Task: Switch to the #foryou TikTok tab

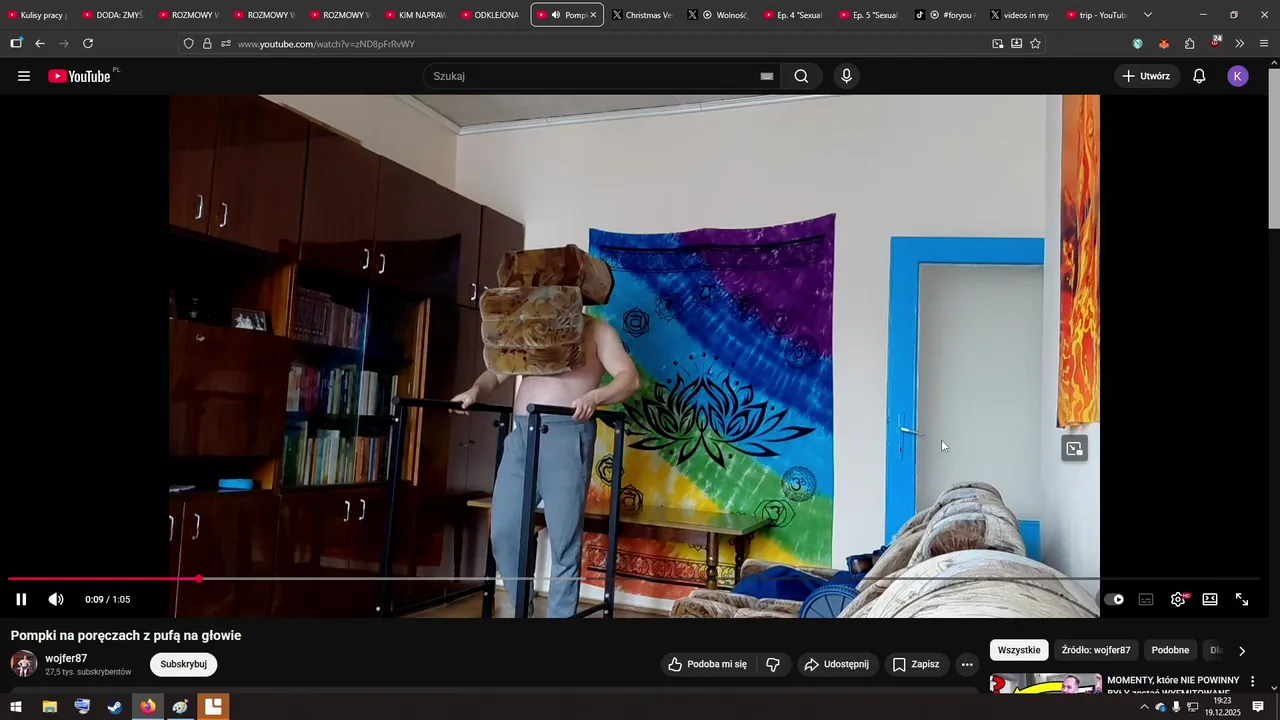Action: pos(946,15)
